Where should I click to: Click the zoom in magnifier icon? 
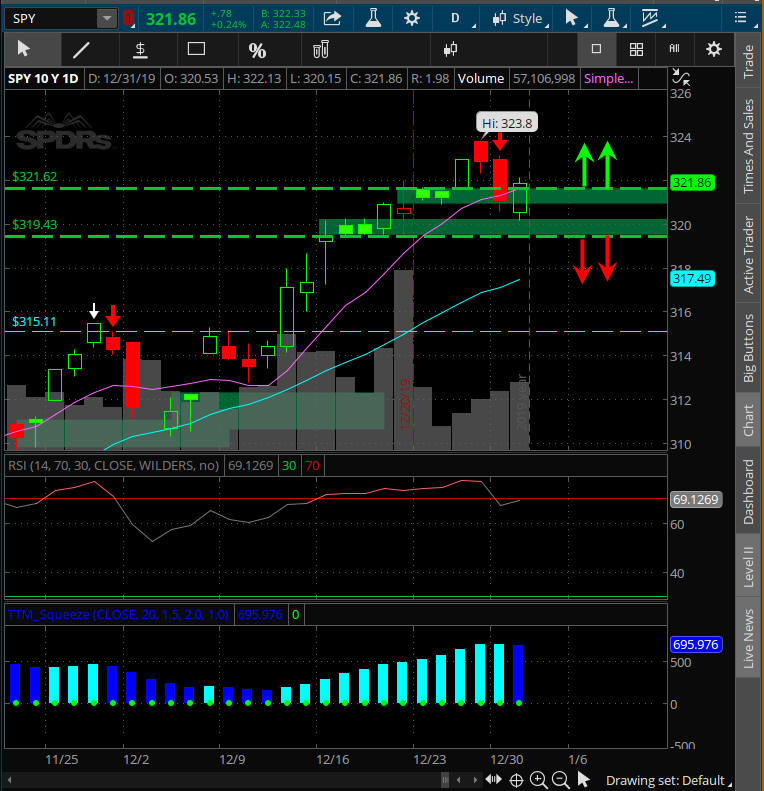539,780
